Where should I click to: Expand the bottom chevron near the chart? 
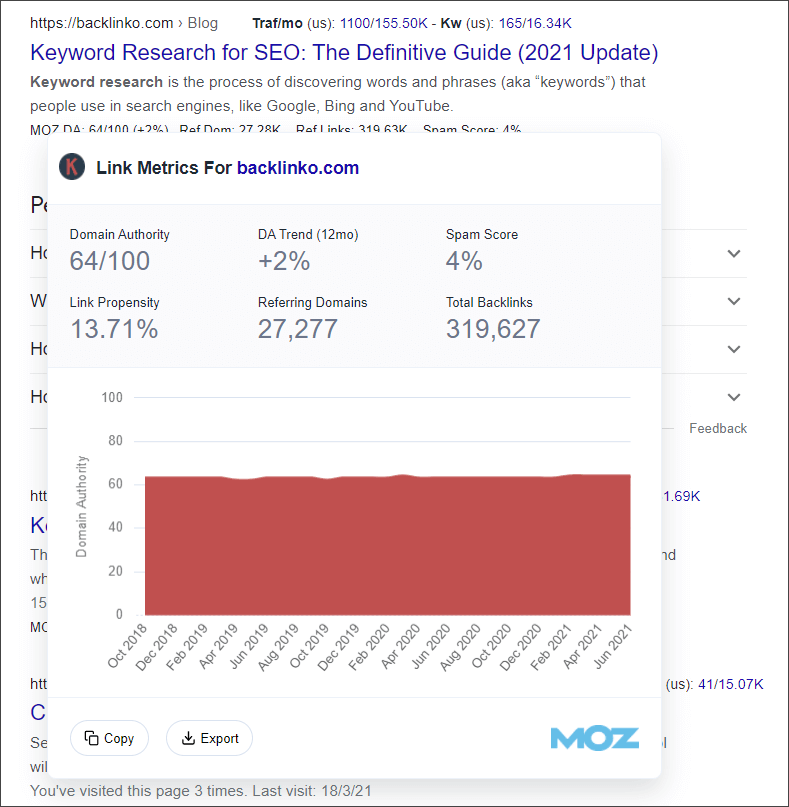pyautogui.click(x=733, y=397)
